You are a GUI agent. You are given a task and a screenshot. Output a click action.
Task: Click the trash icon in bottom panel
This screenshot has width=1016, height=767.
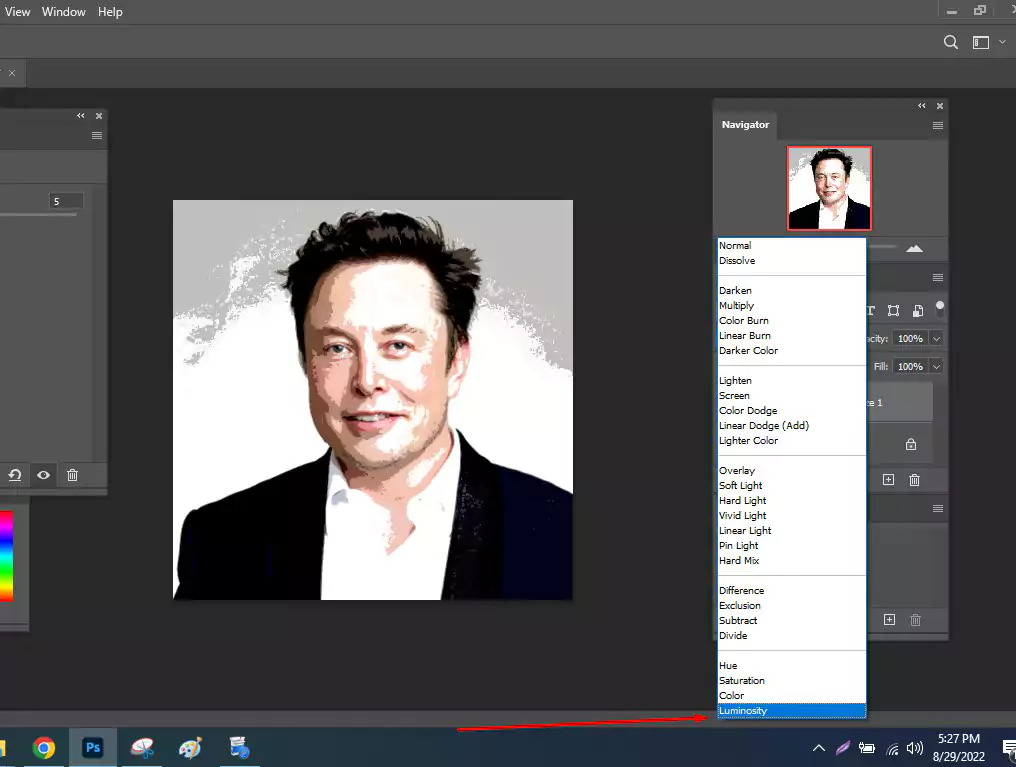coord(916,620)
